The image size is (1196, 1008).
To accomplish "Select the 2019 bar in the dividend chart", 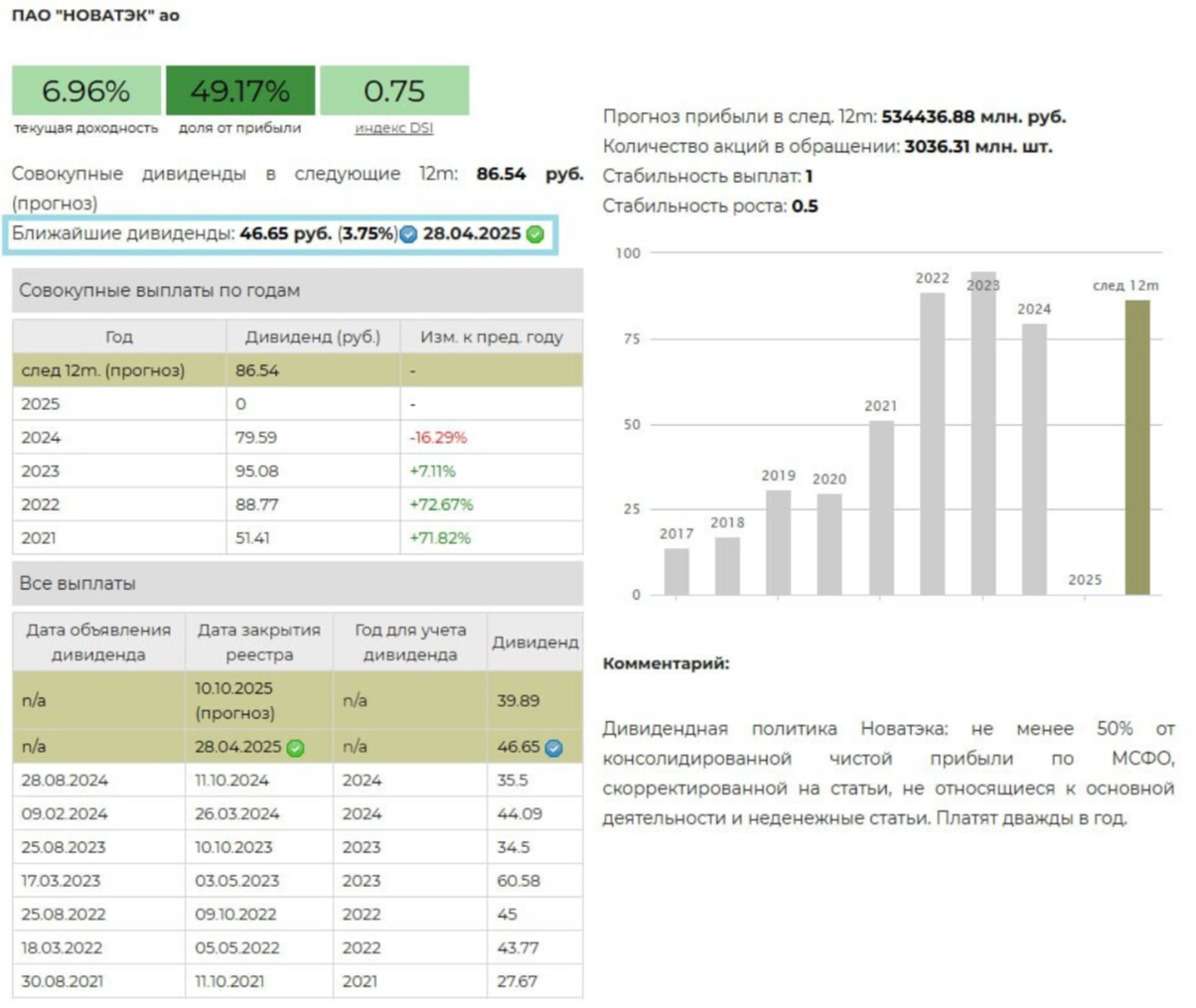I will [779, 542].
